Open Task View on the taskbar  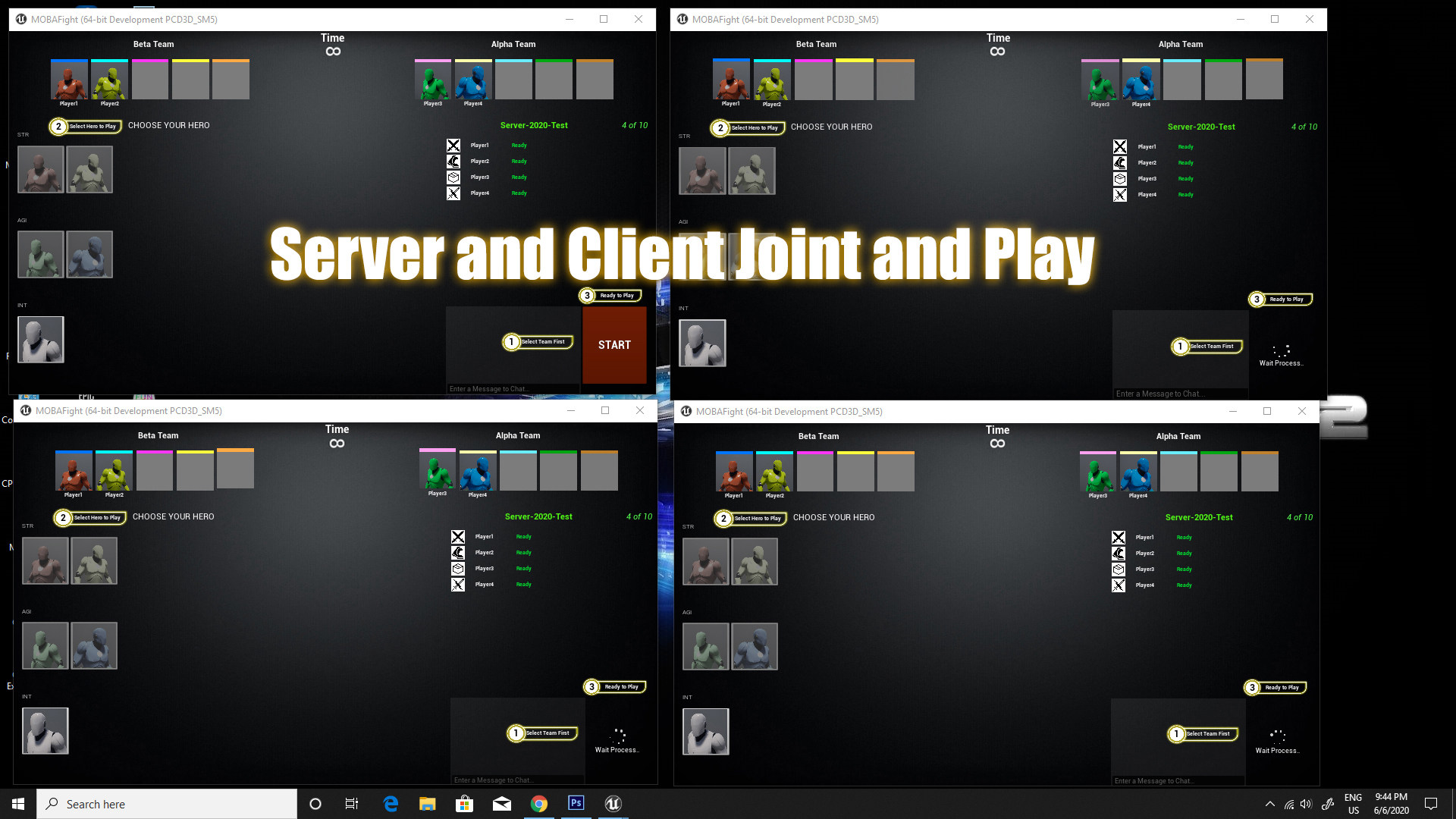352,803
